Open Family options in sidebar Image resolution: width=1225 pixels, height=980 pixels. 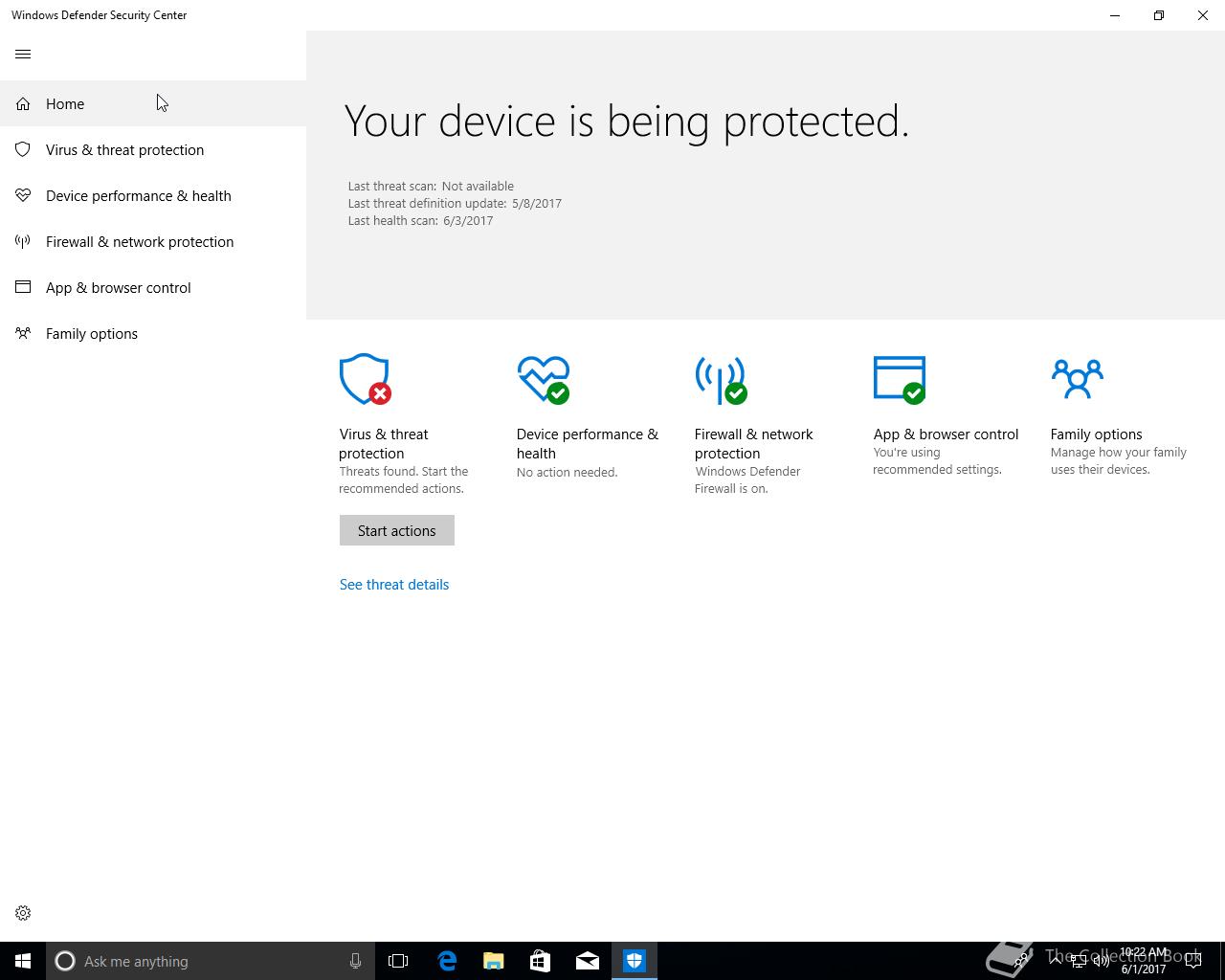tap(153, 333)
